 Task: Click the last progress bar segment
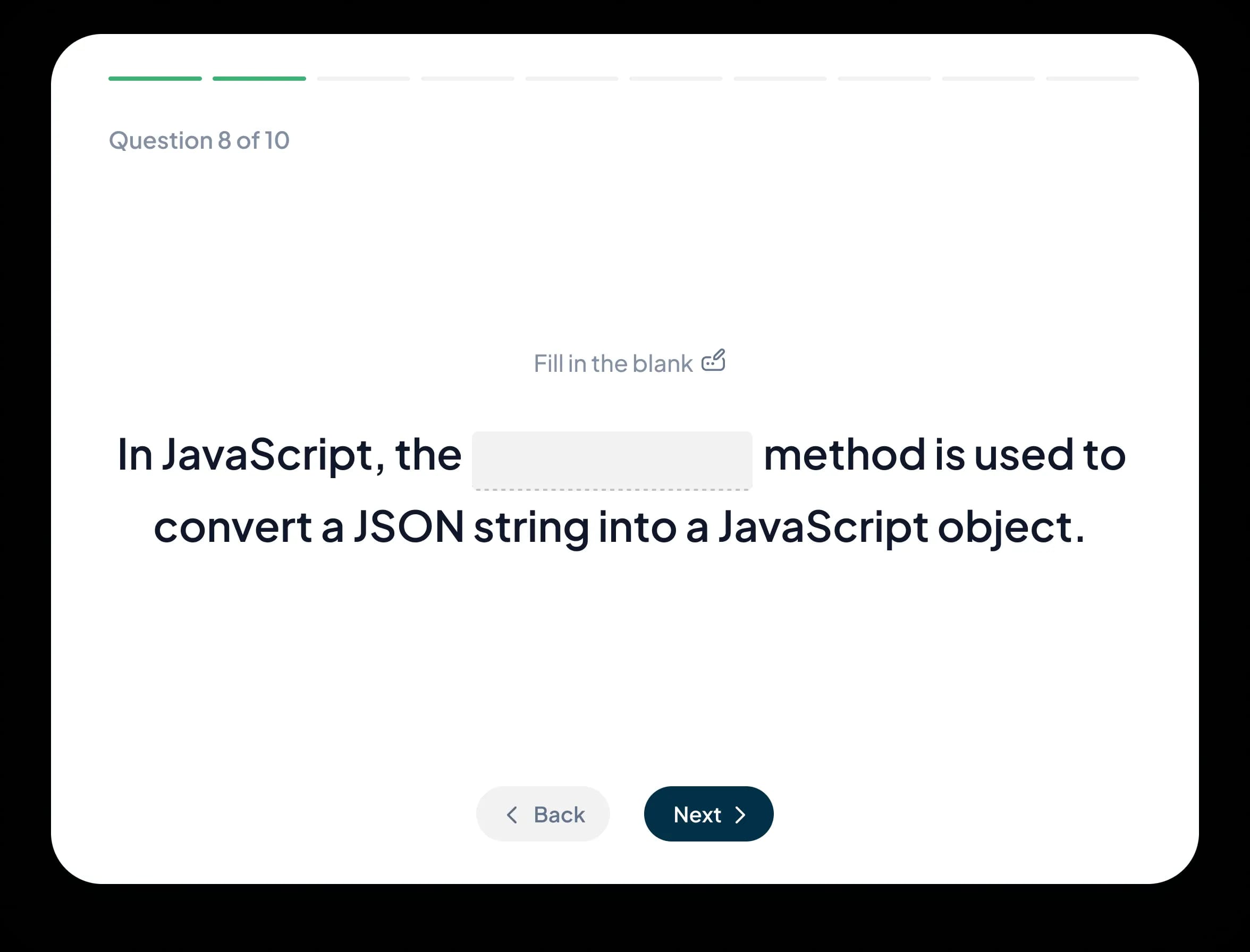(x=1092, y=79)
